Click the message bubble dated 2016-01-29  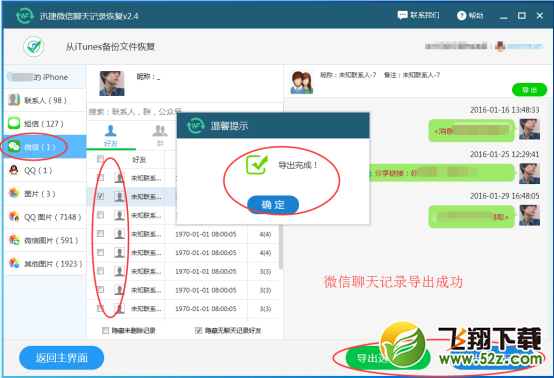[x=472, y=216]
